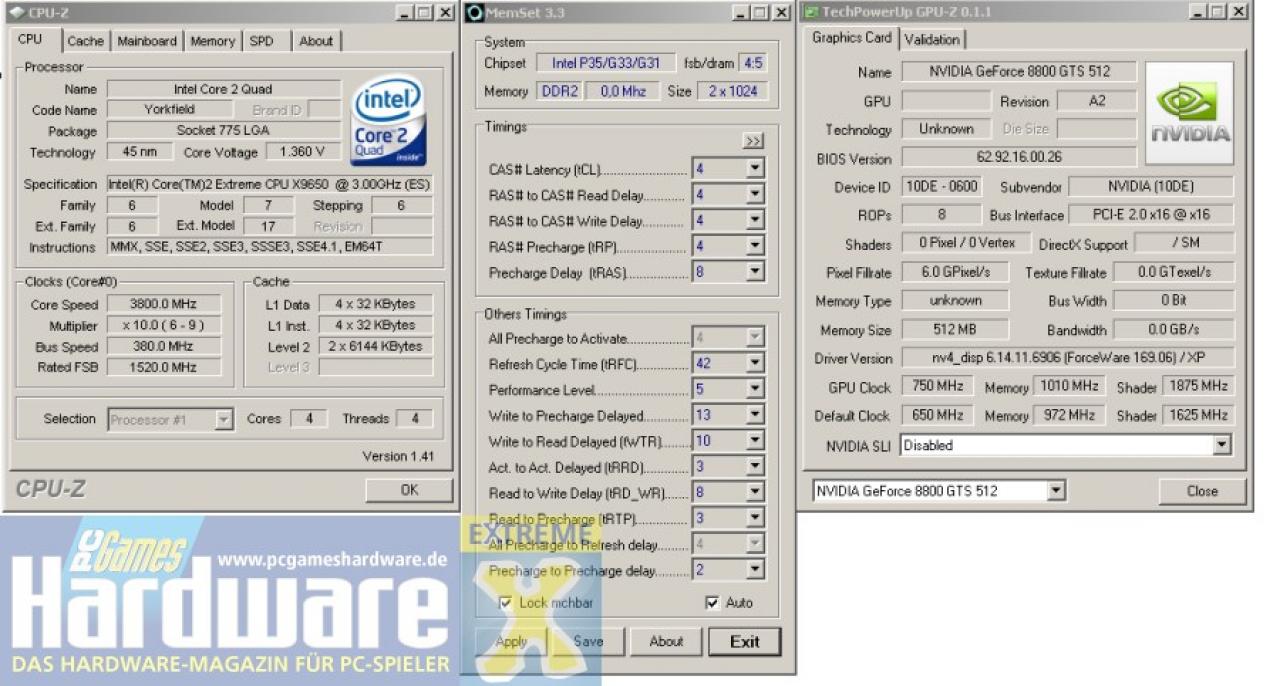Click the Exit button in MemSet
Image resolution: width=1280 pixels, height=686 pixels.
point(745,642)
